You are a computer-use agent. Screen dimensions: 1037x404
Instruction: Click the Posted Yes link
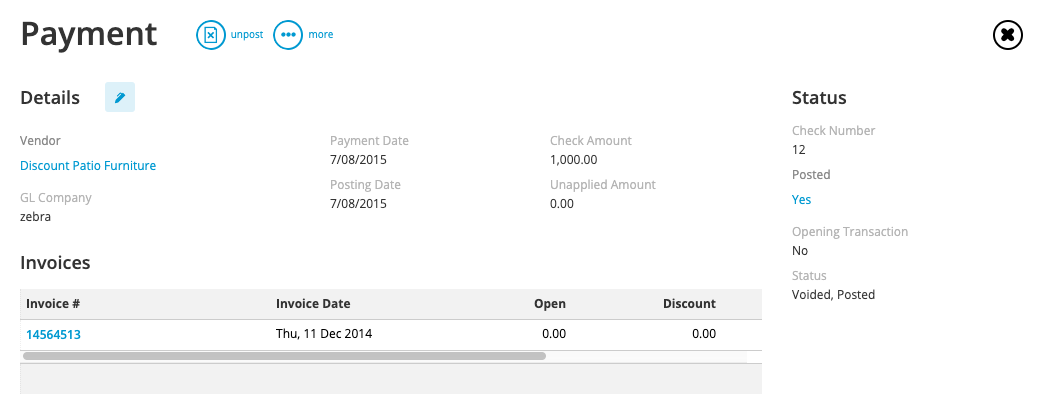click(x=802, y=200)
